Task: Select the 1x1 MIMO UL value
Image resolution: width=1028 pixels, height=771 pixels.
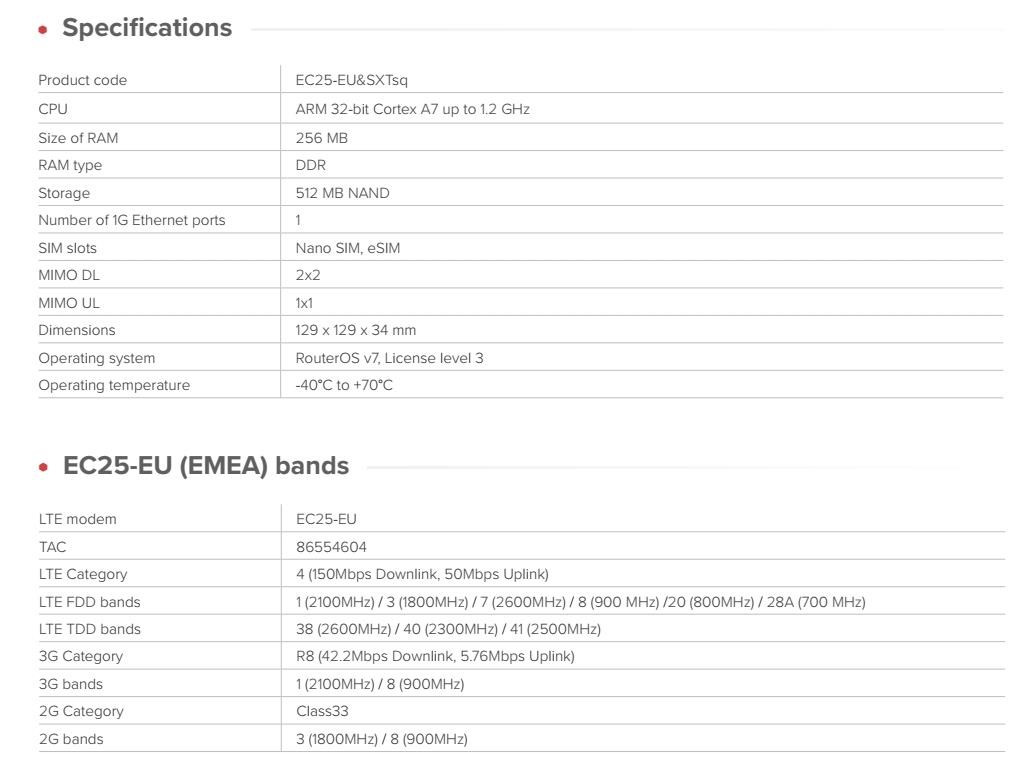Action: click(304, 303)
